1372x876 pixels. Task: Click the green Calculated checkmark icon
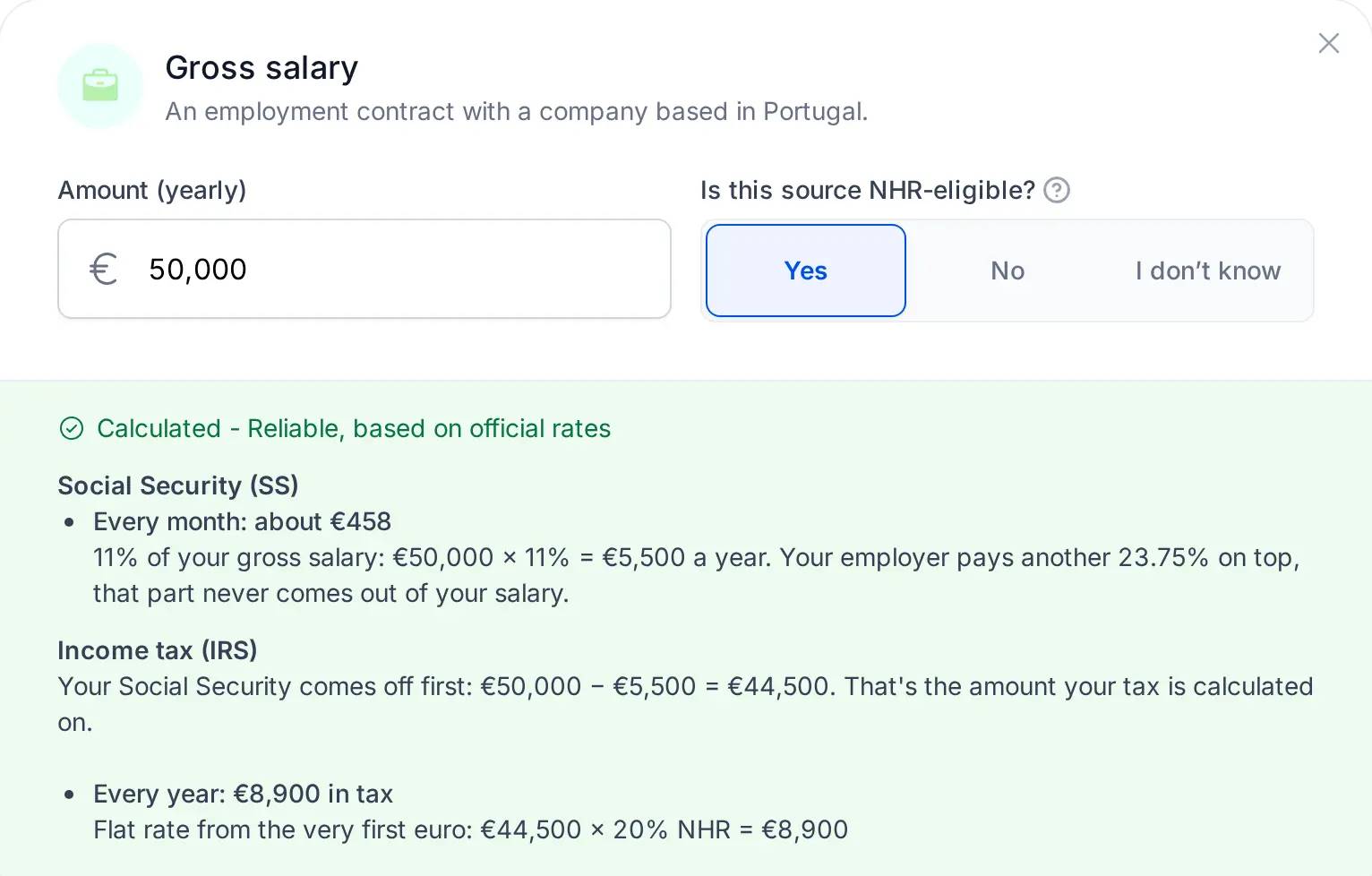[72, 429]
